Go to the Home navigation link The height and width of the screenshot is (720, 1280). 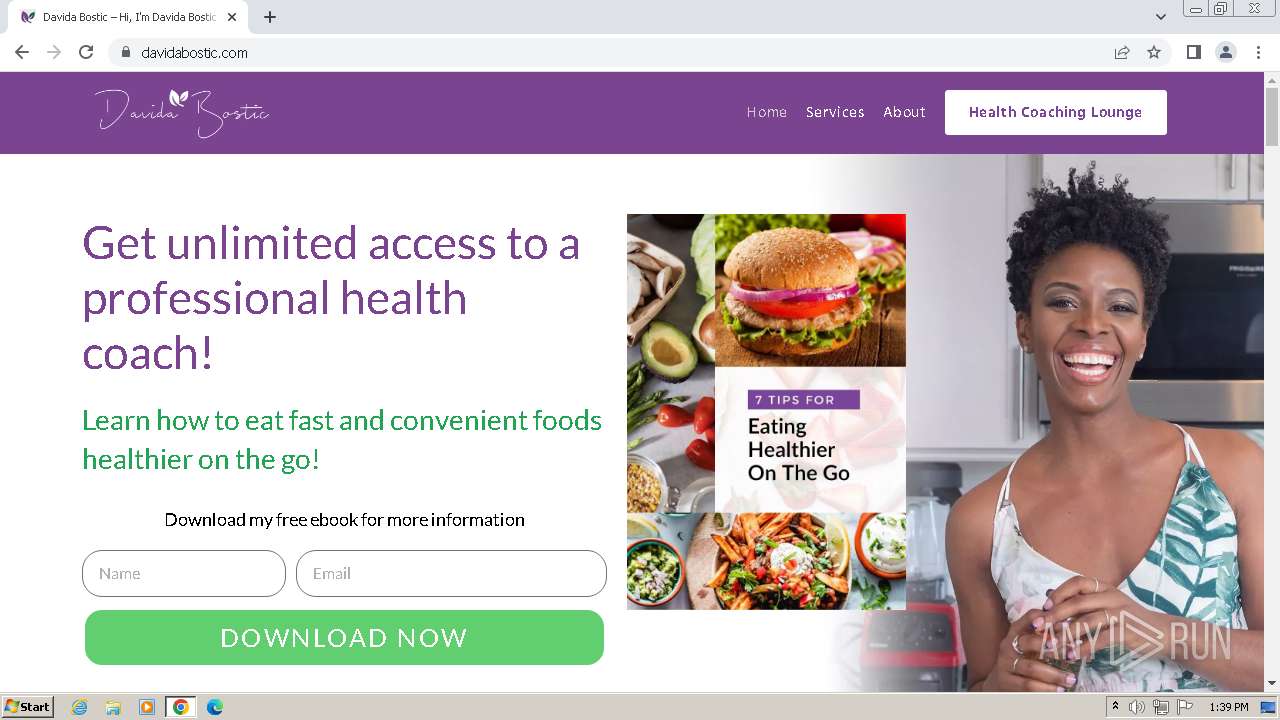coord(767,112)
